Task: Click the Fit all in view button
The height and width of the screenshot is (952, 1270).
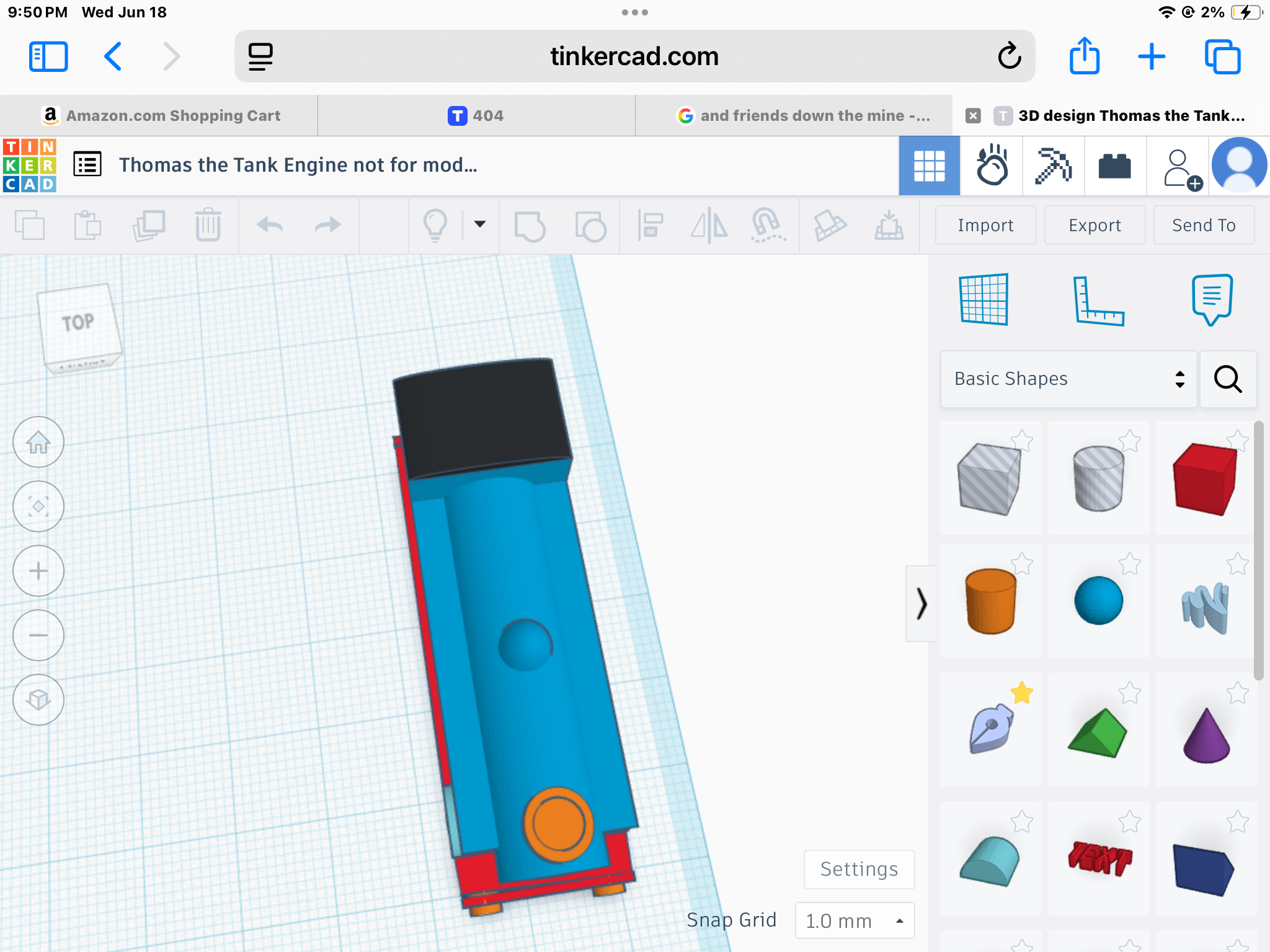Action: (38, 506)
